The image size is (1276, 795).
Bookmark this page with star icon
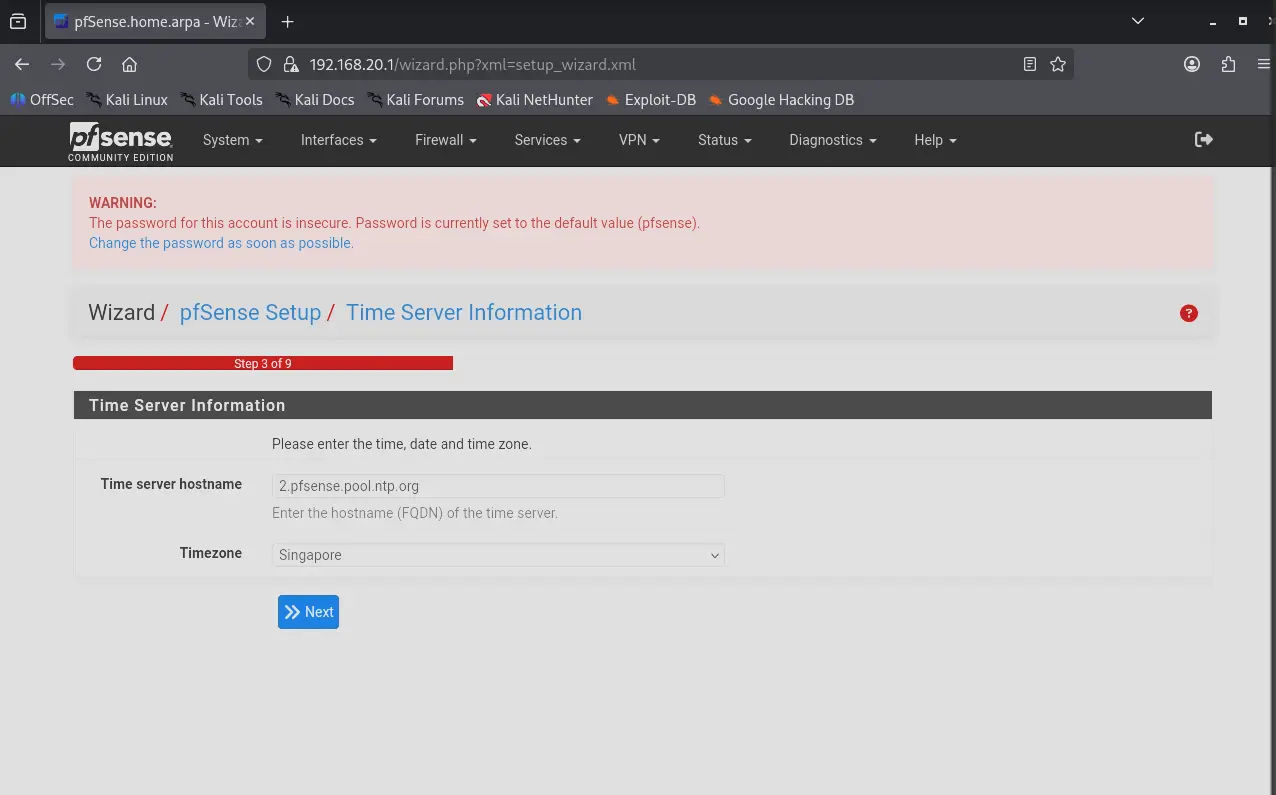pyautogui.click(x=1058, y=64)
